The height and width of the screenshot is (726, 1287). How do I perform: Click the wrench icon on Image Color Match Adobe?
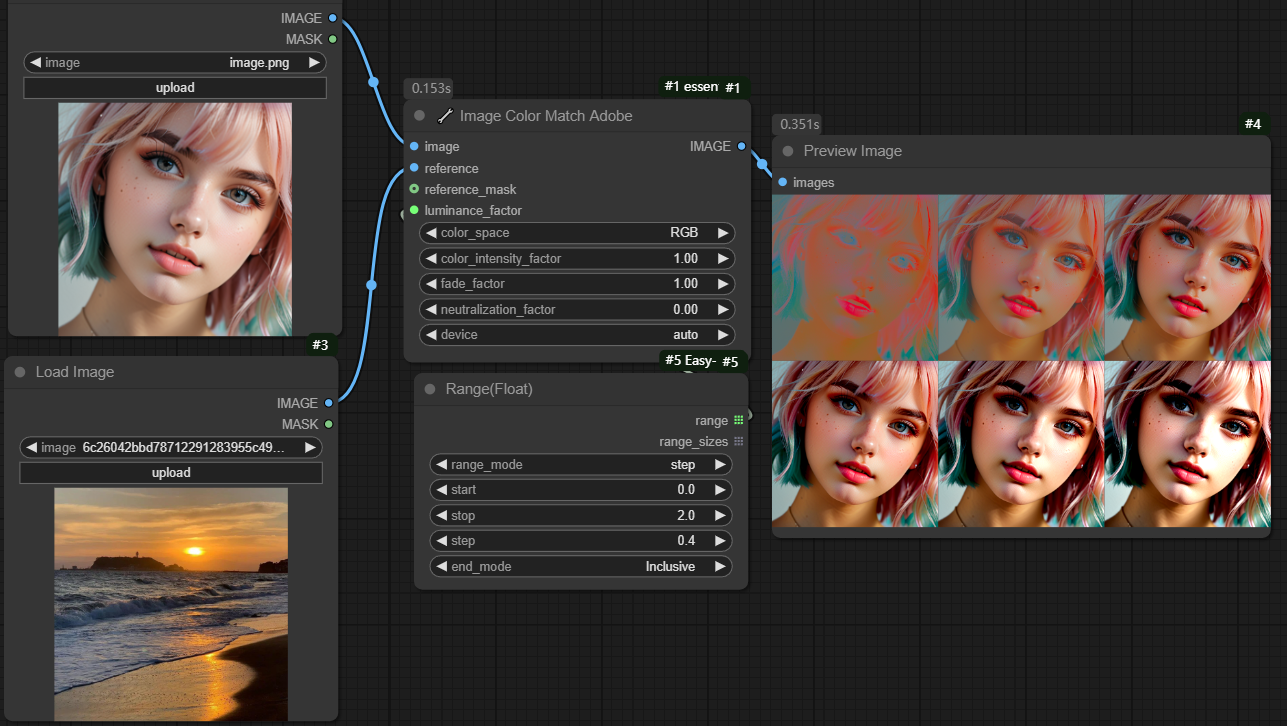pyautogui.click(x=446, y=116)
